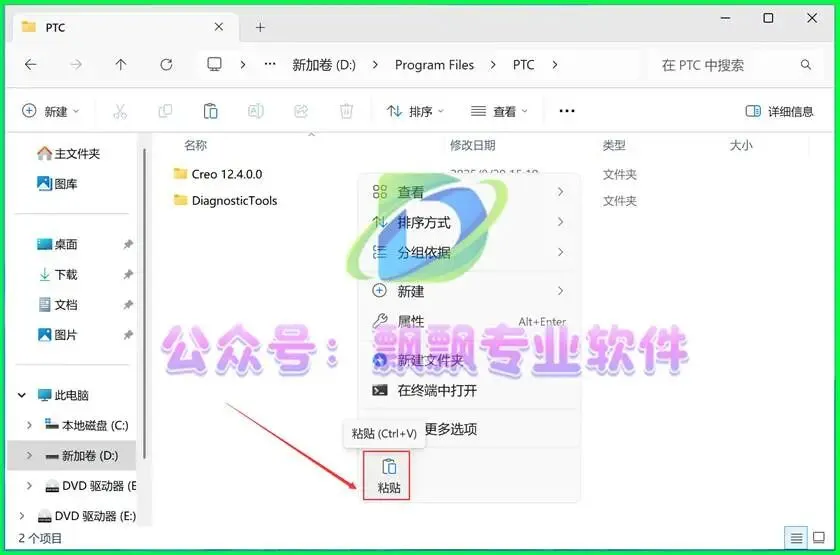Viewport: 840px width, 555px height.
Task: Open 文档 in quick access
Action: pos(57,305)
